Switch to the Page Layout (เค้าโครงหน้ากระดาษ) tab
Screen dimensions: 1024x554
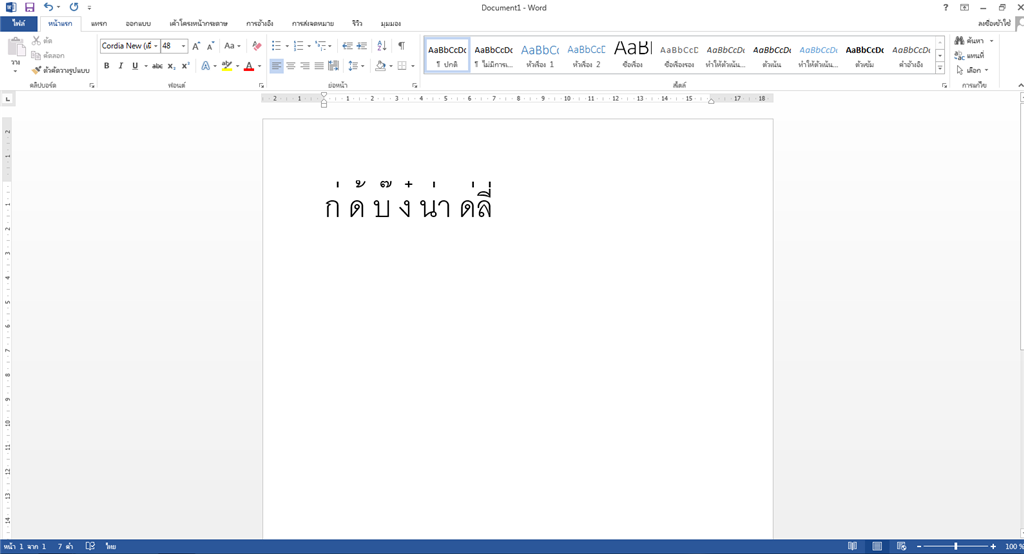click(x=199, y=24)
